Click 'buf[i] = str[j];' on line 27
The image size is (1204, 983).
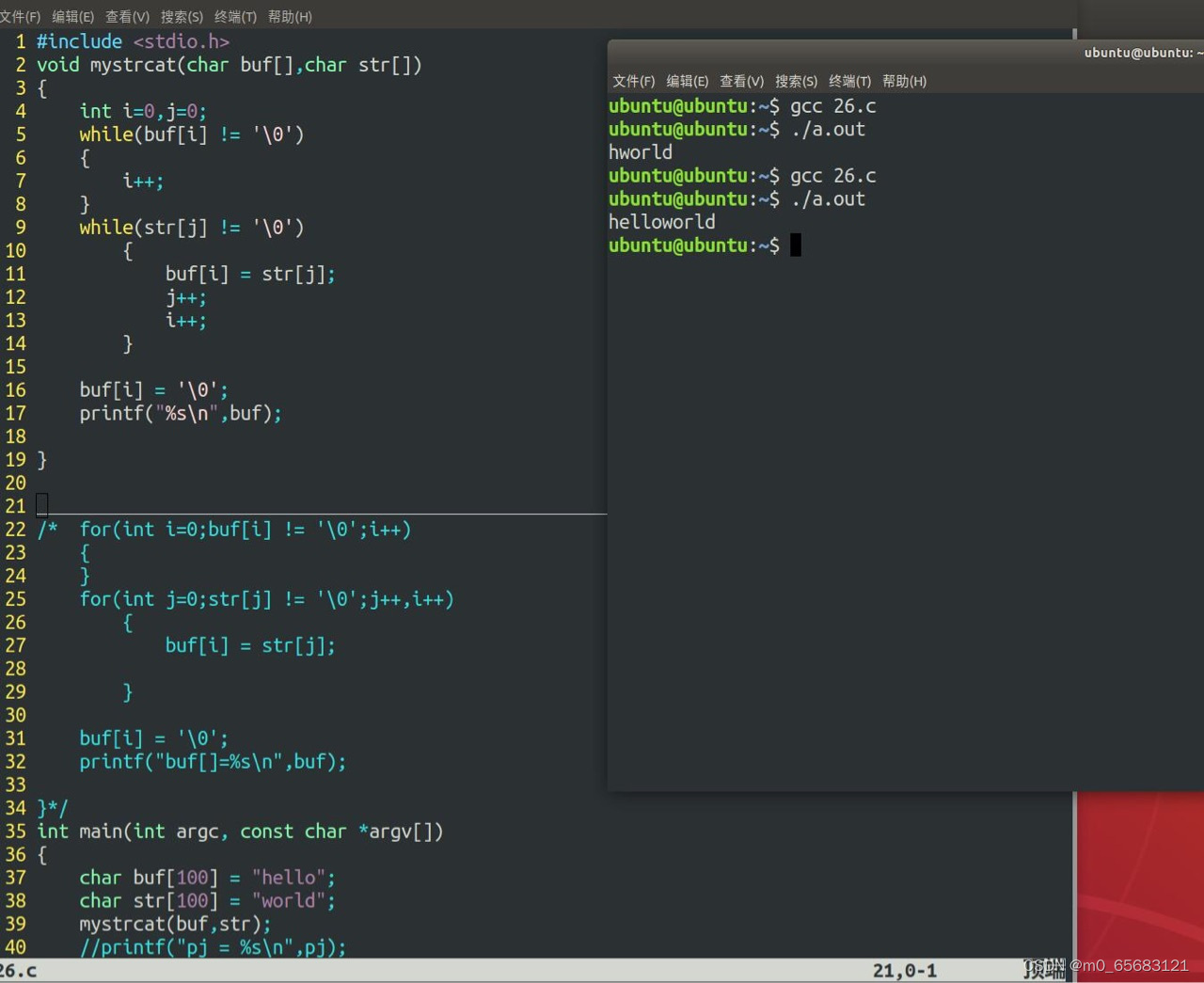click(x=250, y=645)
